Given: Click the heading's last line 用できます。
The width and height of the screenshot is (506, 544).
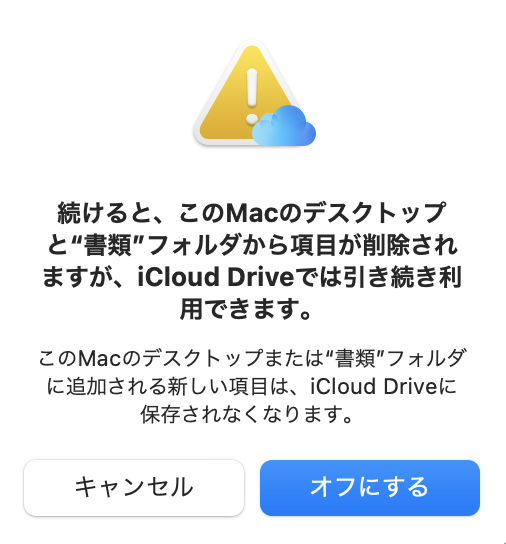Looking at the screenshot, I should 246,309.
